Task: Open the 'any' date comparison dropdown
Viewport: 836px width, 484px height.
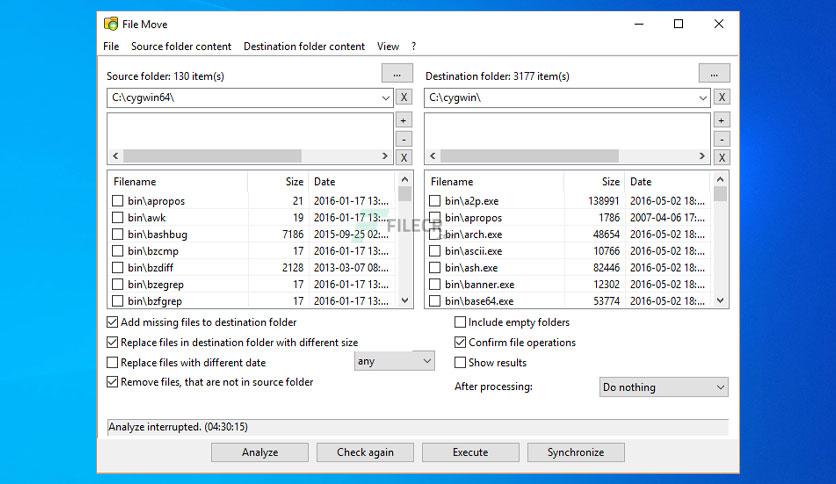Action: click(394, 361)
